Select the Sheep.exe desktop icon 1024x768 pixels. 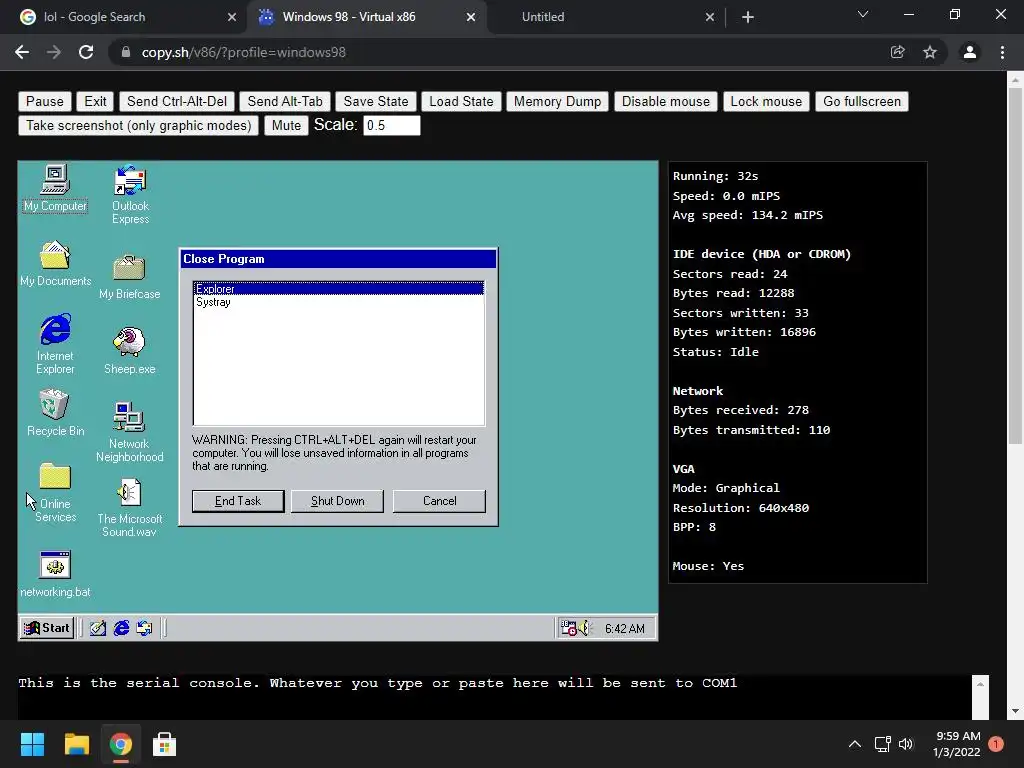click(x=129, y=351)
